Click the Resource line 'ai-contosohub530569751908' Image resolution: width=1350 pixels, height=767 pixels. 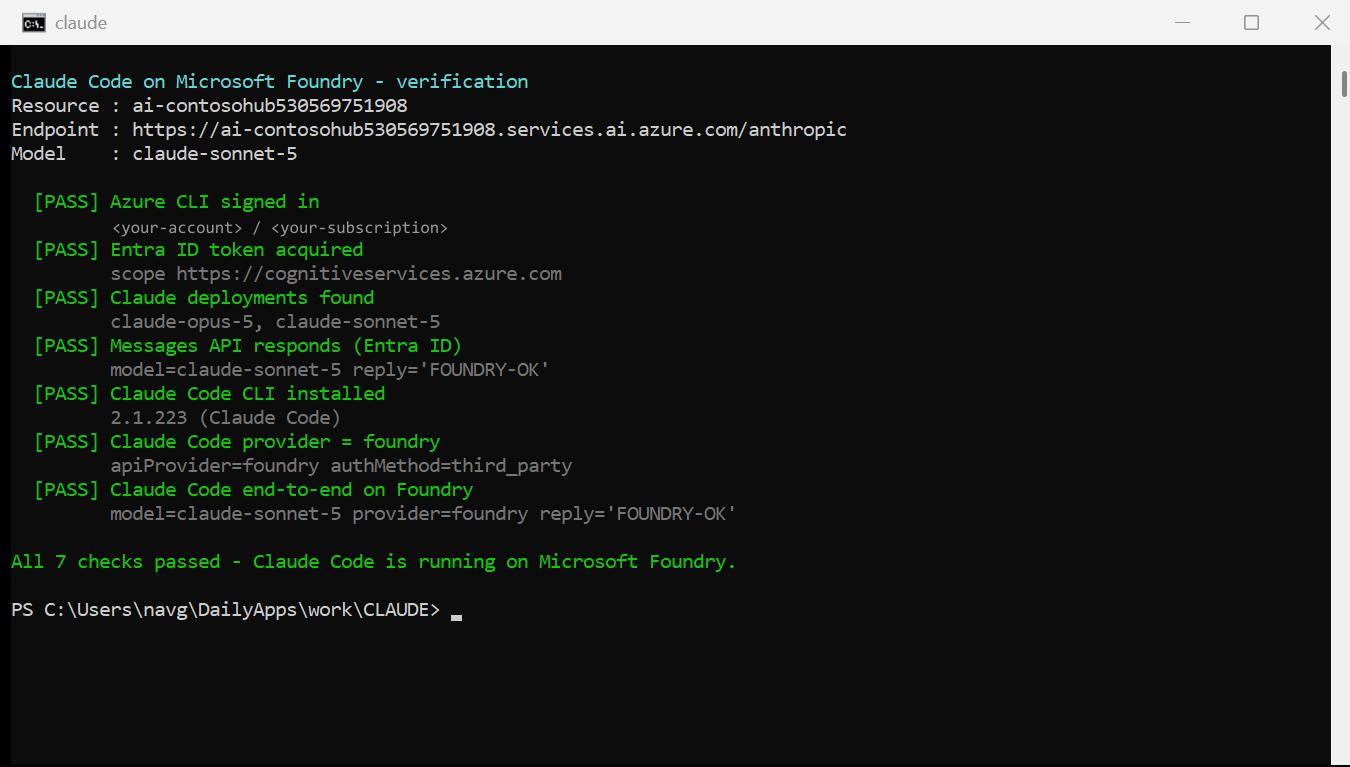tap(209, 106)
